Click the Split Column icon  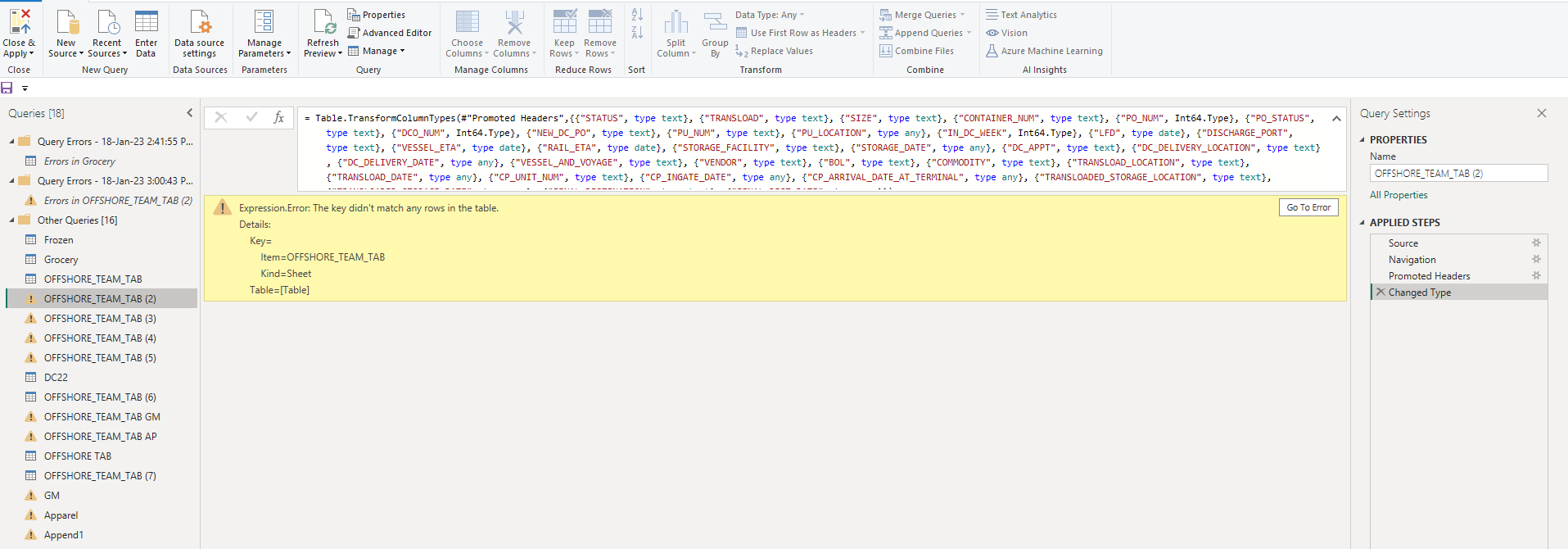676,22
